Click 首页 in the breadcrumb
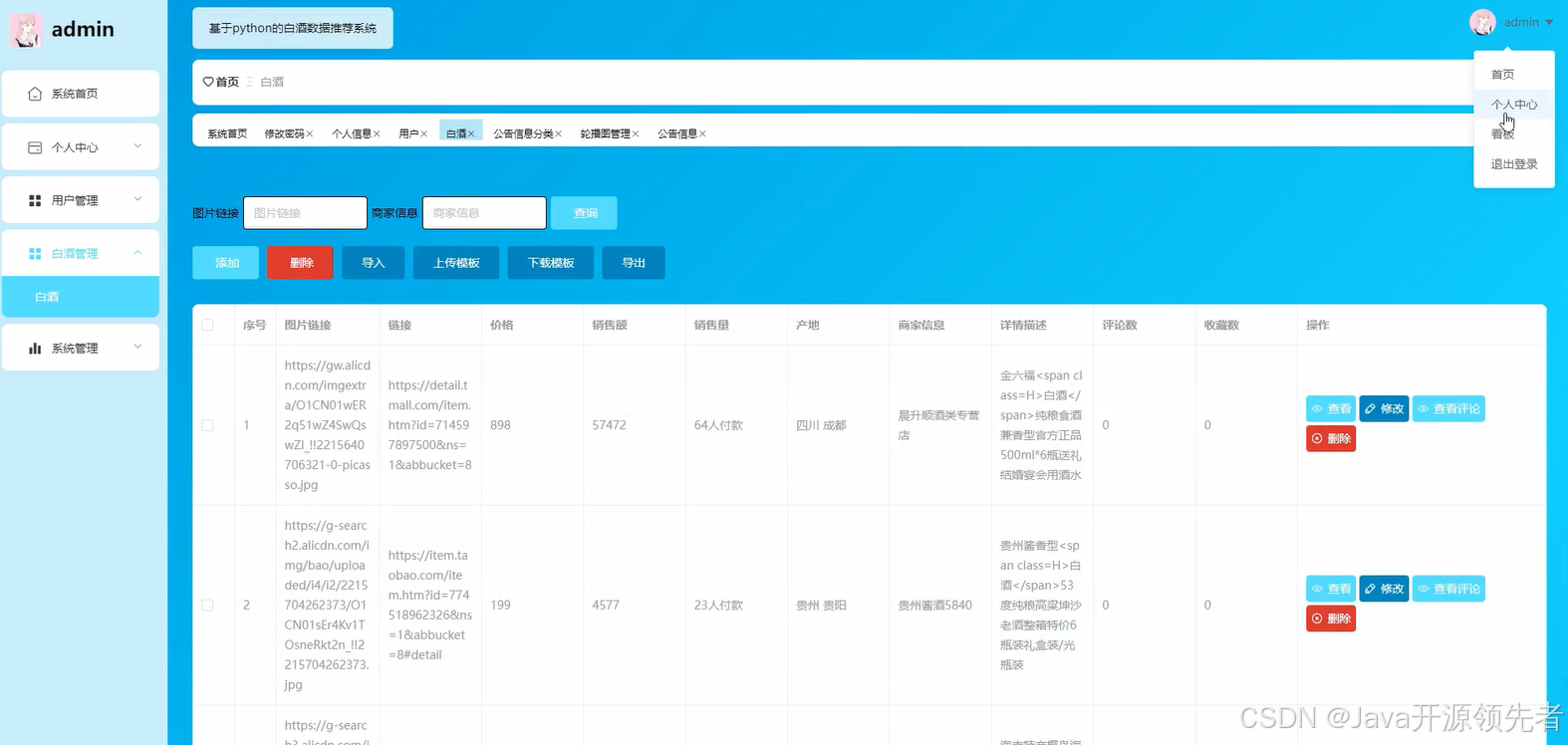The width and height of the screenshot is (1568, 745). click(228, 82)
